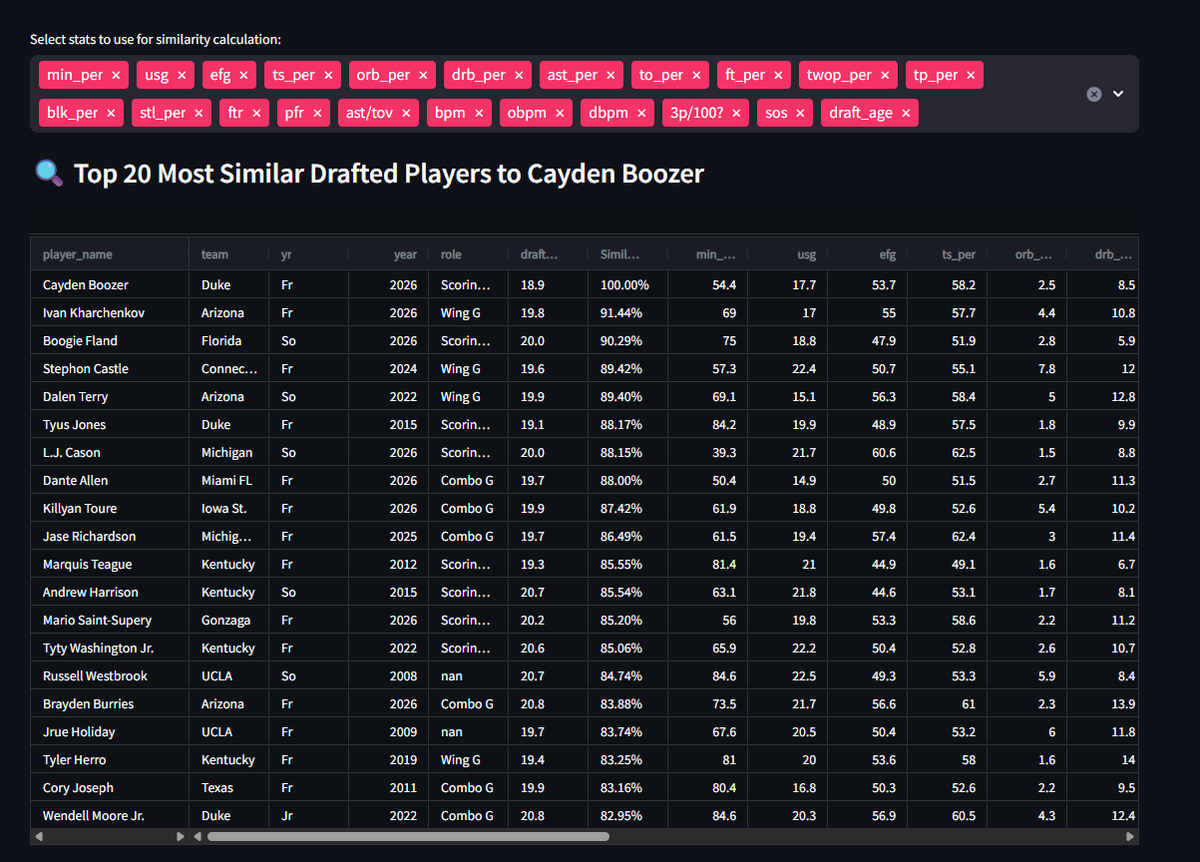Sort table by player_name column header
Screen dimensions: 1200x862
(x=109, y=255)
